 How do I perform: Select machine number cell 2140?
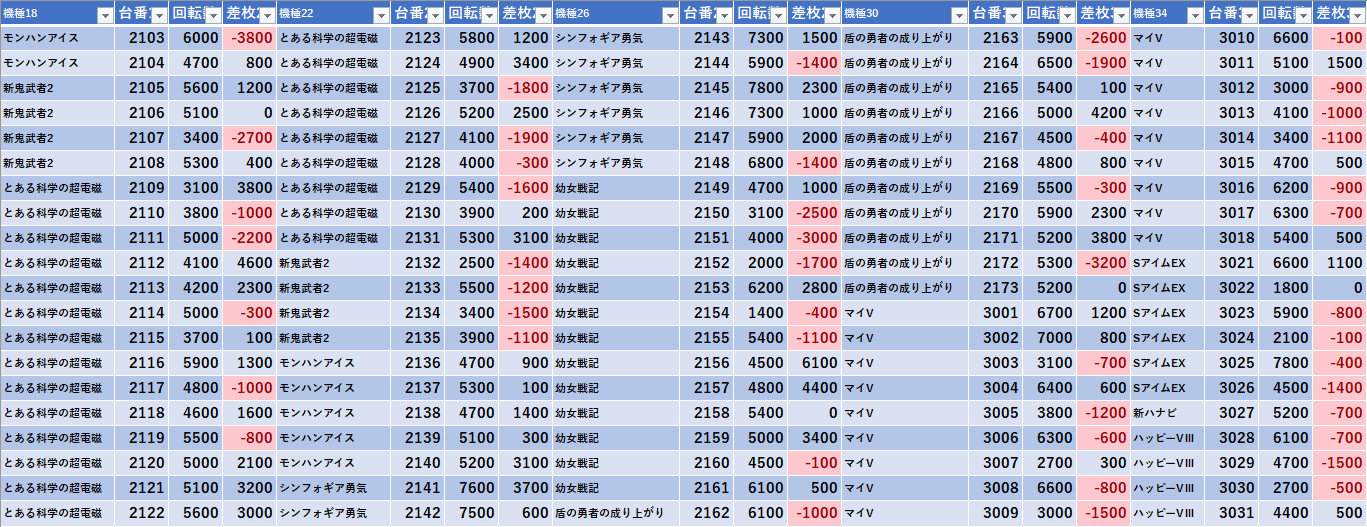[417, 463]
